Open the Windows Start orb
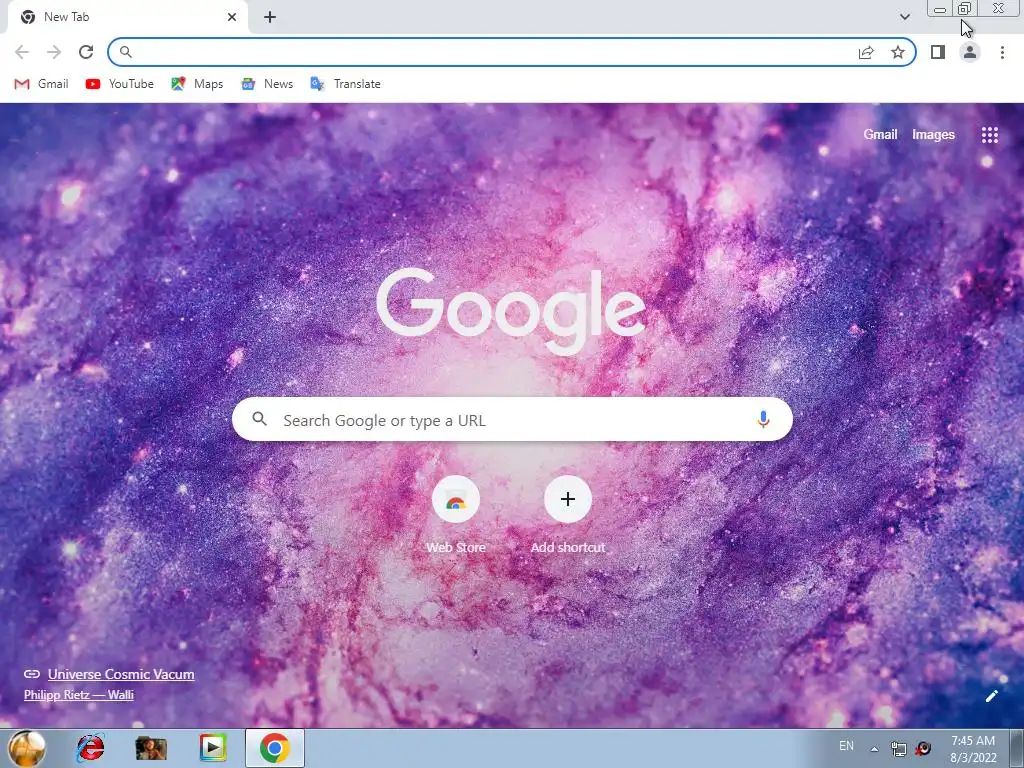Viewport: 1024px width, 768px height. pos(27,748)
